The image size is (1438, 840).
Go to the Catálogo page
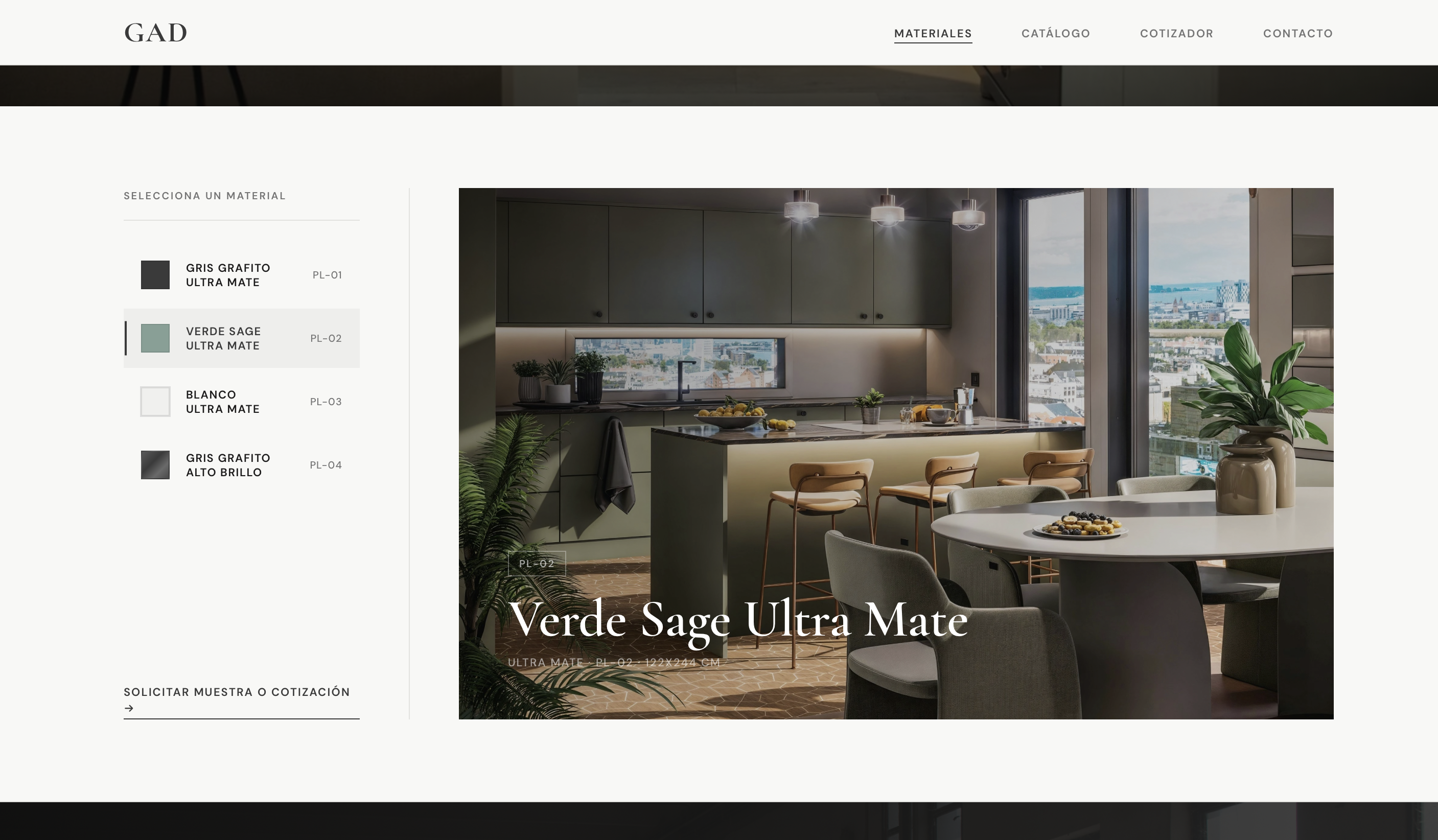pos(1056,33)
